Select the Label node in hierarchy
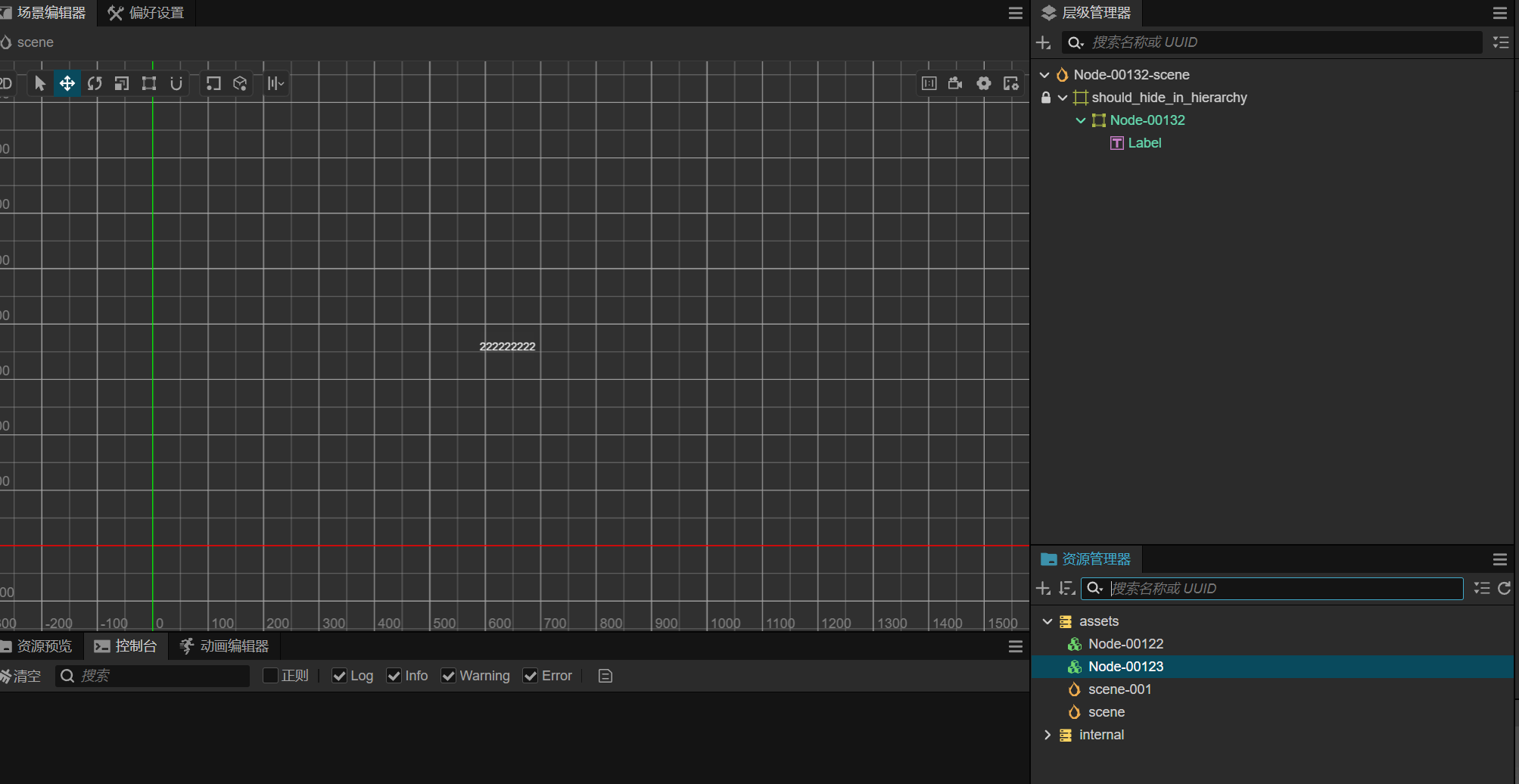Screen dimensions: 1519x784 [1144, 143]
